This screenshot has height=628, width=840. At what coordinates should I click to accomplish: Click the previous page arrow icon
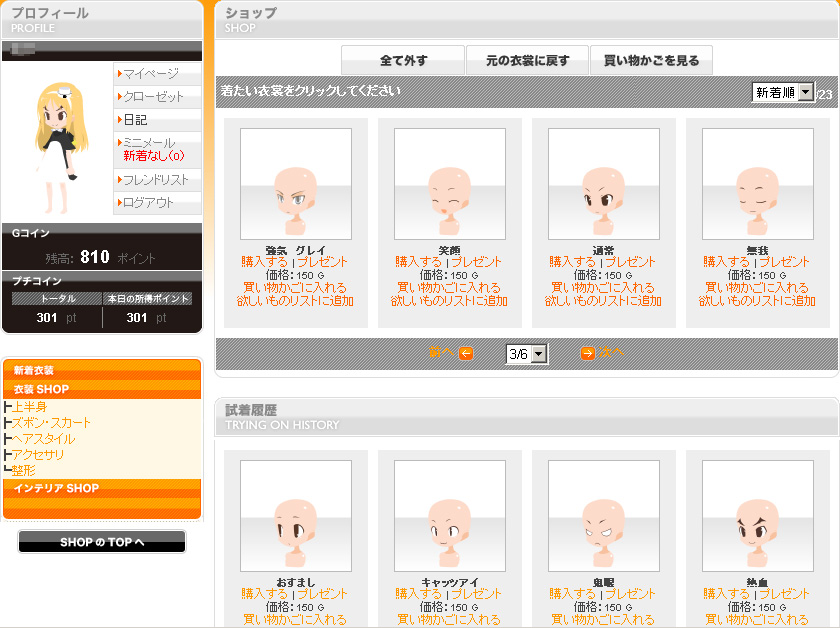point(466,353)
